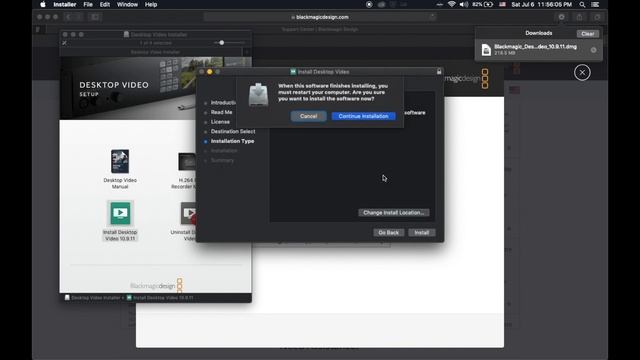Open the Edit menu
Viewport: 640px width, 360px height.
(x=104, y=4)
